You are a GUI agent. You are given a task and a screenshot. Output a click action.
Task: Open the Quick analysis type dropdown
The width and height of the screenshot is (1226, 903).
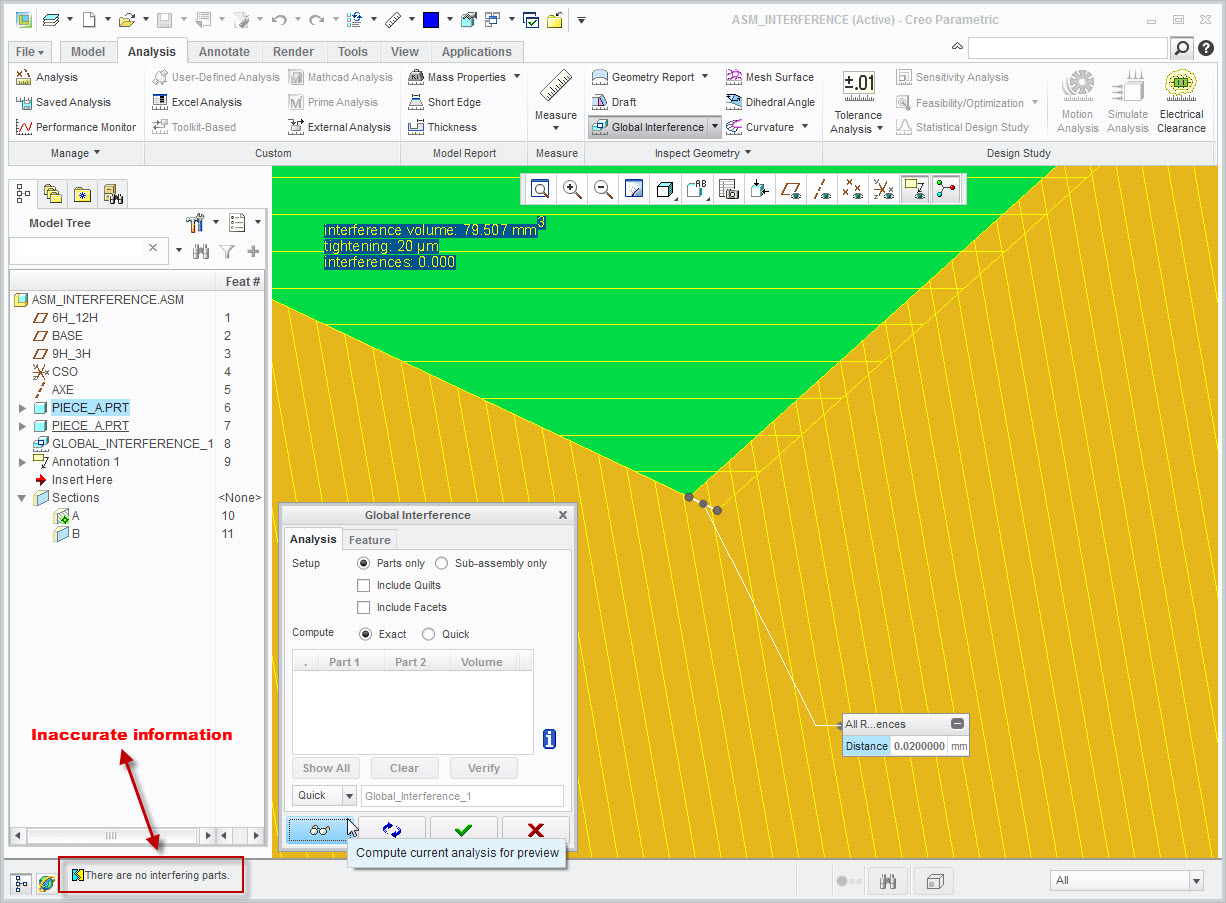point(349,795)
